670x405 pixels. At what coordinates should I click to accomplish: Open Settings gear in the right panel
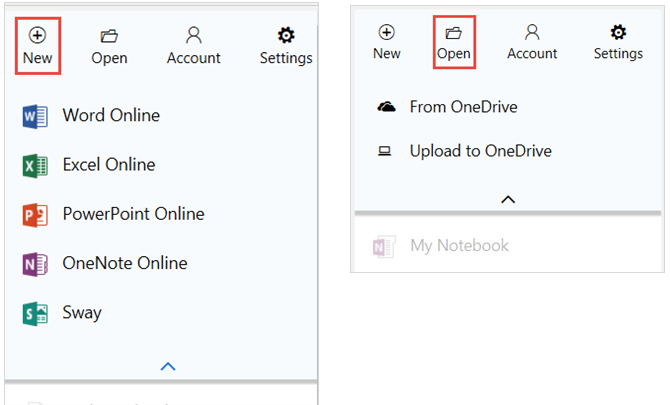[x=618, y=42]
